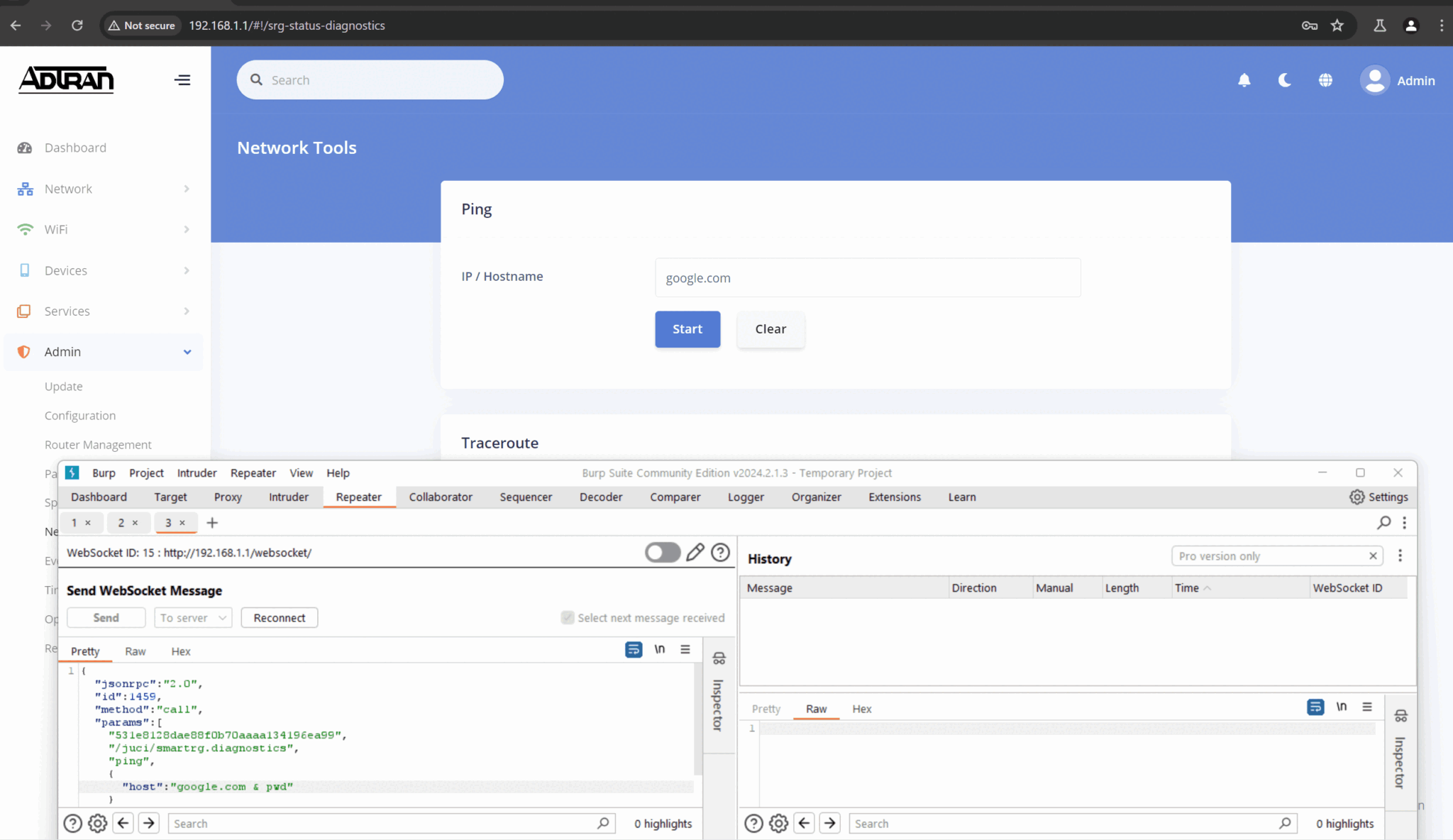Open the To server direction dropdown
This screenshot has width=1453, height=840.
point(193,618)
